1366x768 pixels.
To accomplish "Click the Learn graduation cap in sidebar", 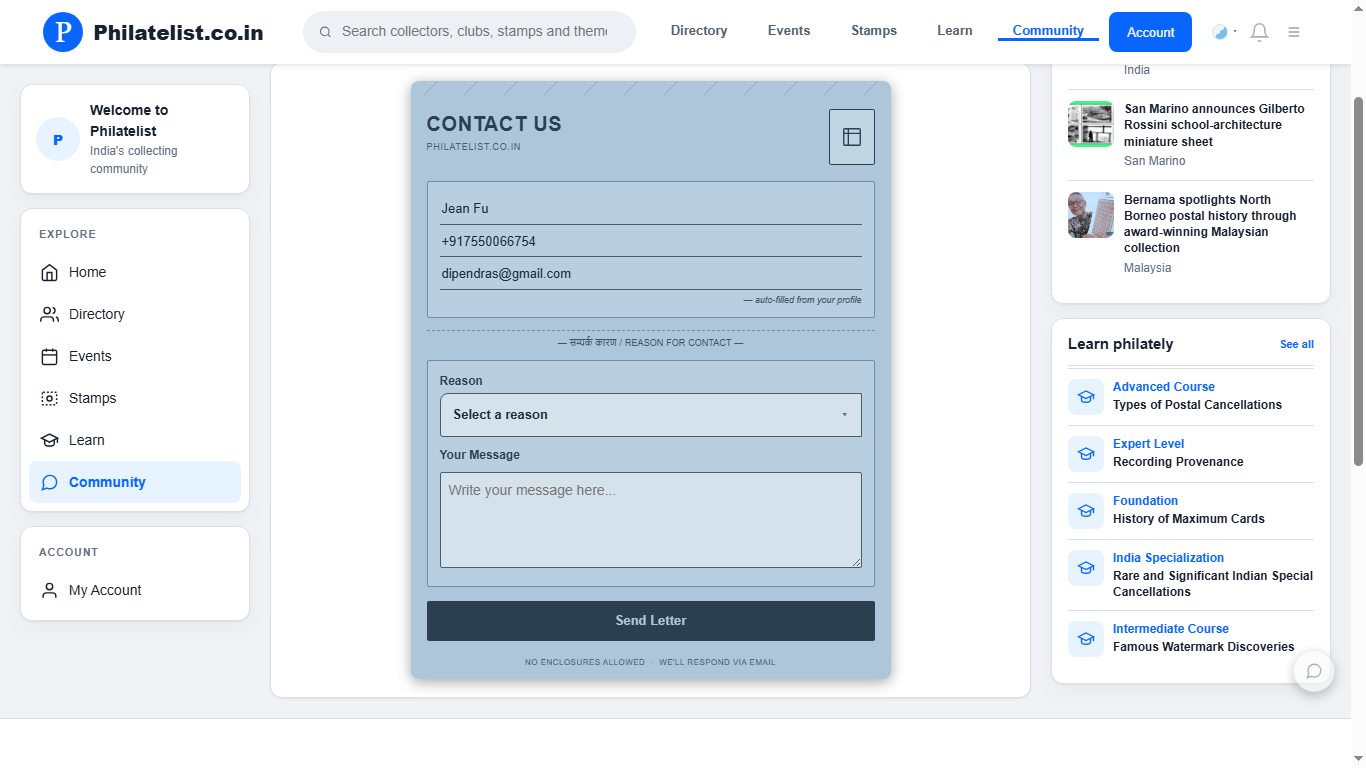I will point(49,440).
